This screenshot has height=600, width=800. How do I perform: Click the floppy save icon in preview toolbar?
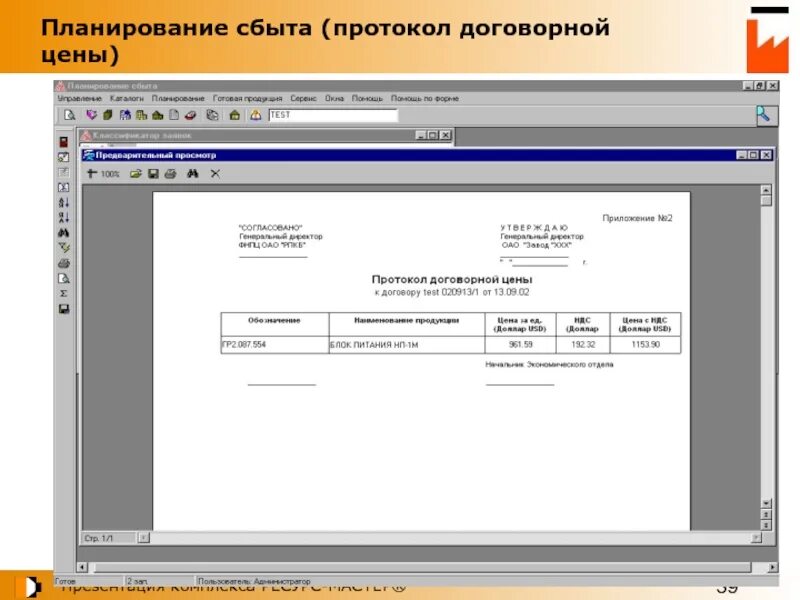153,174
